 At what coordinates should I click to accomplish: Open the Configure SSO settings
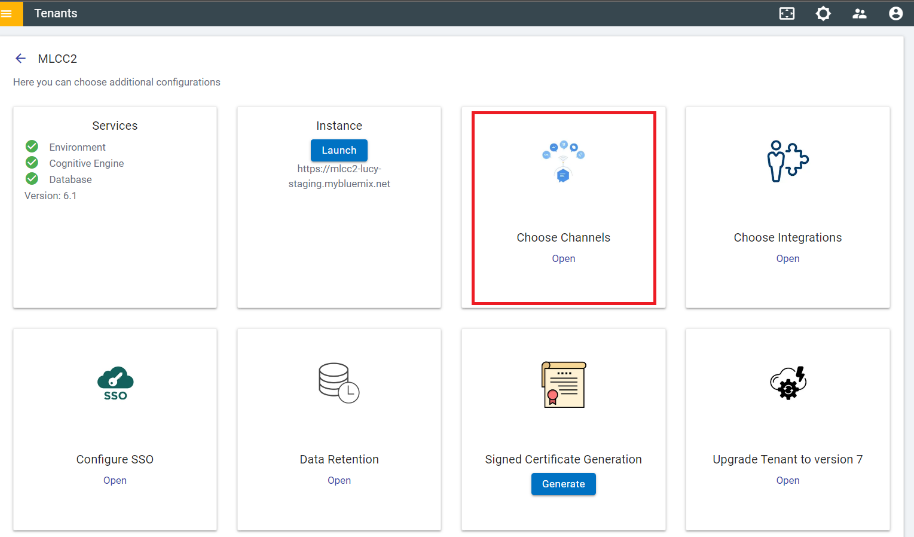pos(115,480)
